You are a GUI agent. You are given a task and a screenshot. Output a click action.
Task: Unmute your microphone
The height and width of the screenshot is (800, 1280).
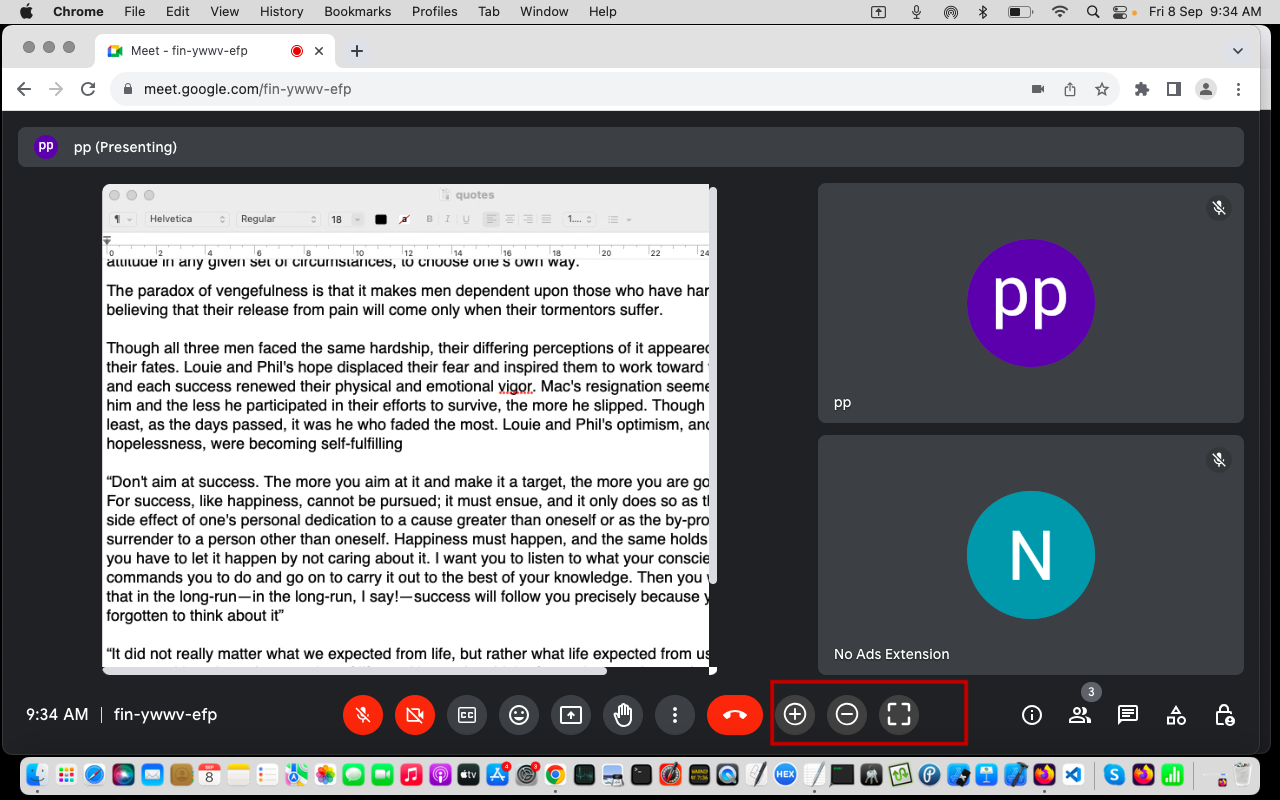click(363, 714)
